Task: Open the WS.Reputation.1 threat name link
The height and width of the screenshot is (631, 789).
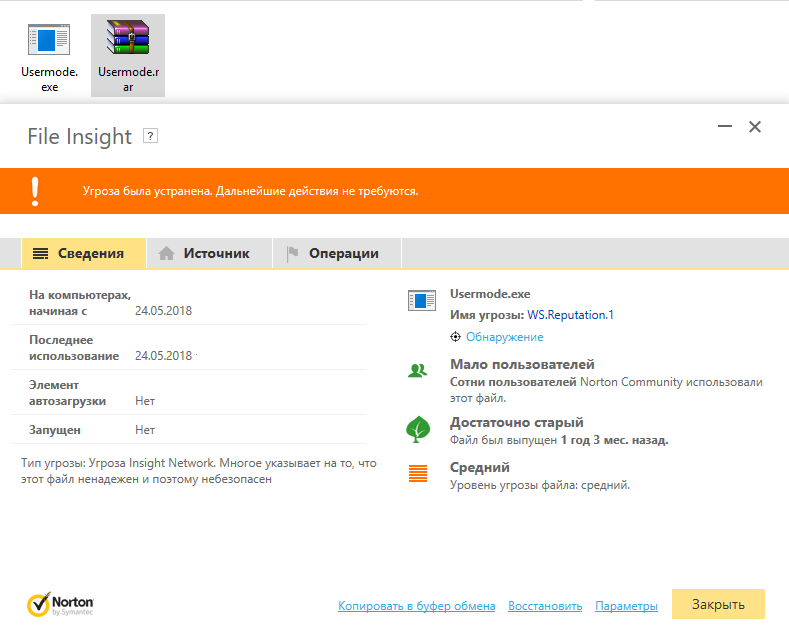Action: click(x=570, y=315)
